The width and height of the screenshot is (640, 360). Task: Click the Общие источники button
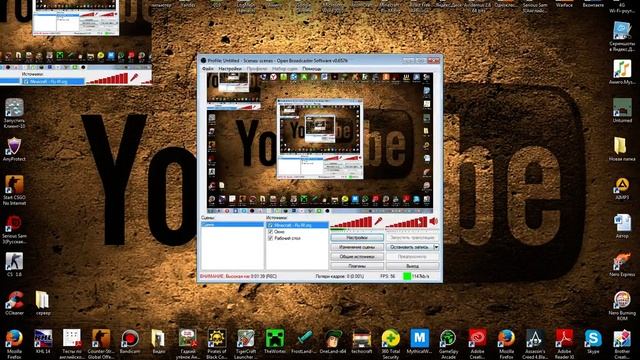coord(357,257)
